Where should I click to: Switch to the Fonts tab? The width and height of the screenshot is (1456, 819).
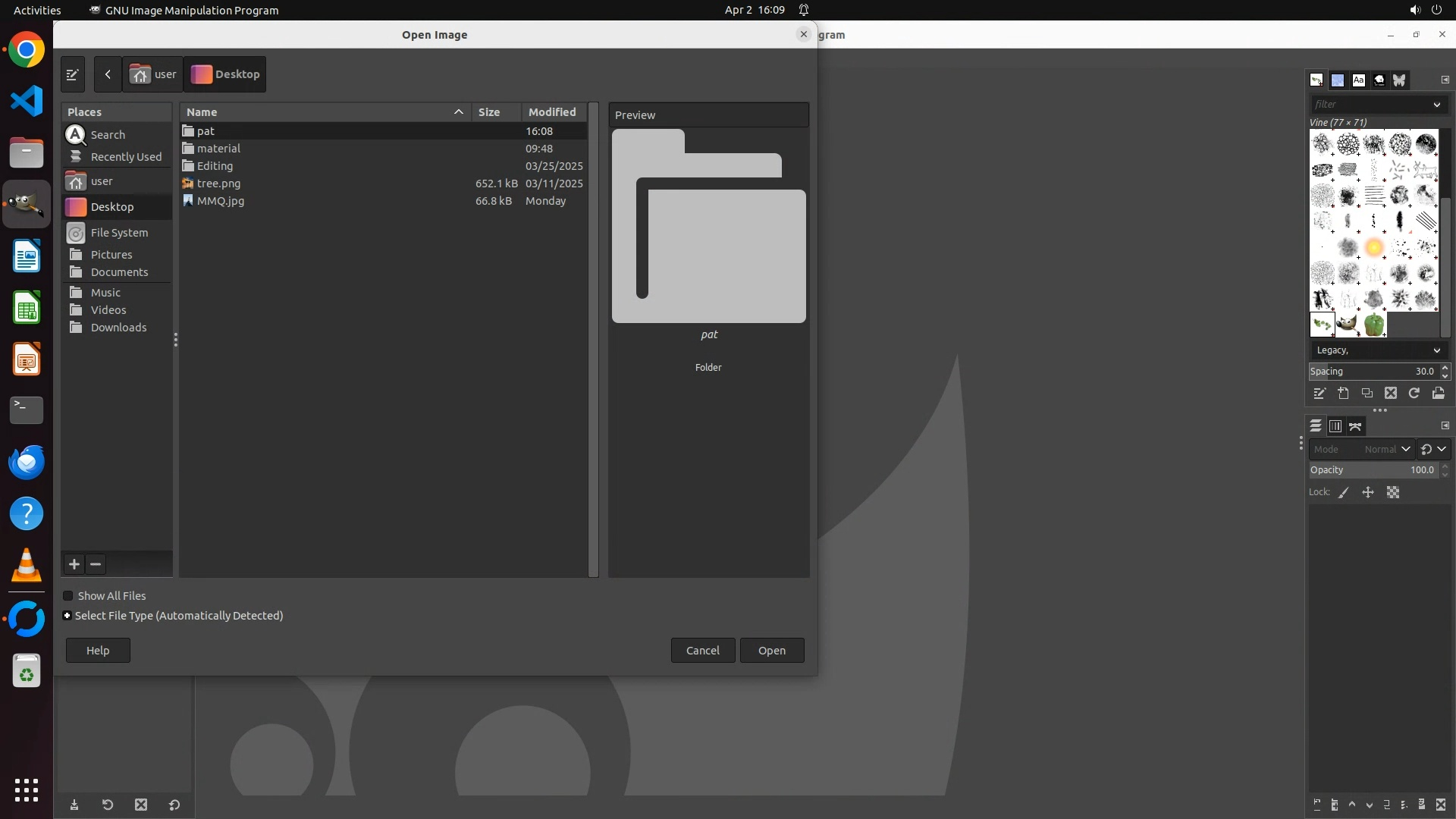point(1358,80)
